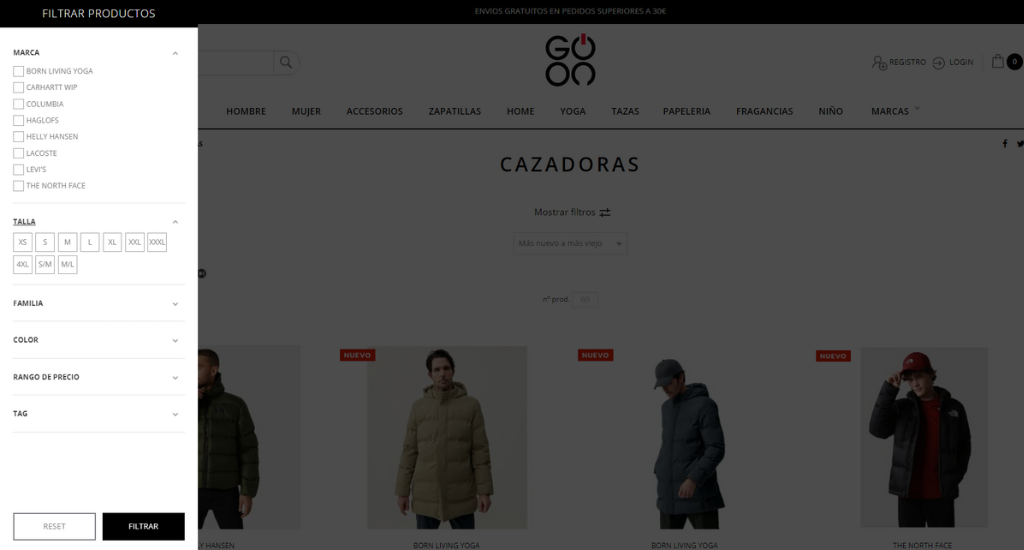1024x550 pixels.
Task: Check the Born Living Yoga brand
Action: point(18,71)
